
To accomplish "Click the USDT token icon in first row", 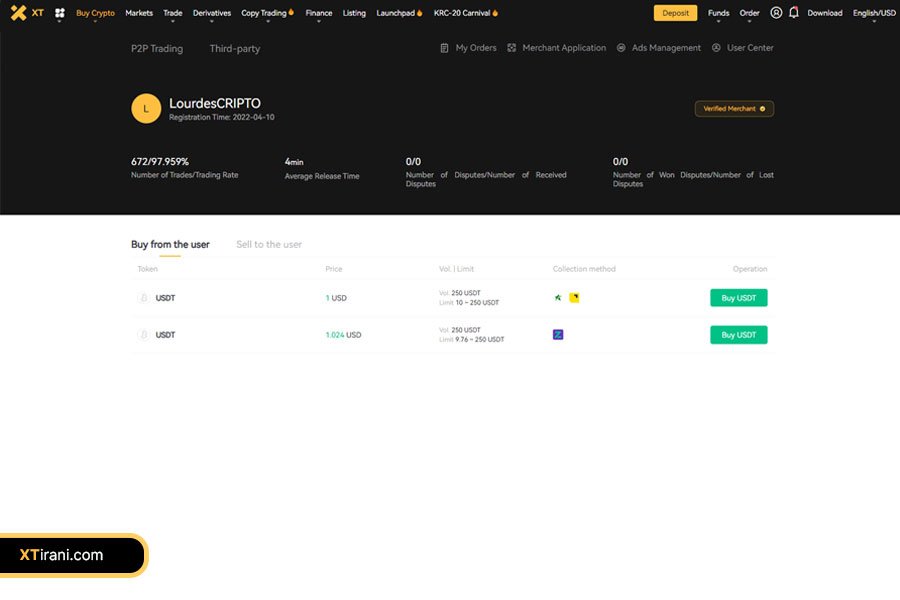I will click(x=143, y=298).
